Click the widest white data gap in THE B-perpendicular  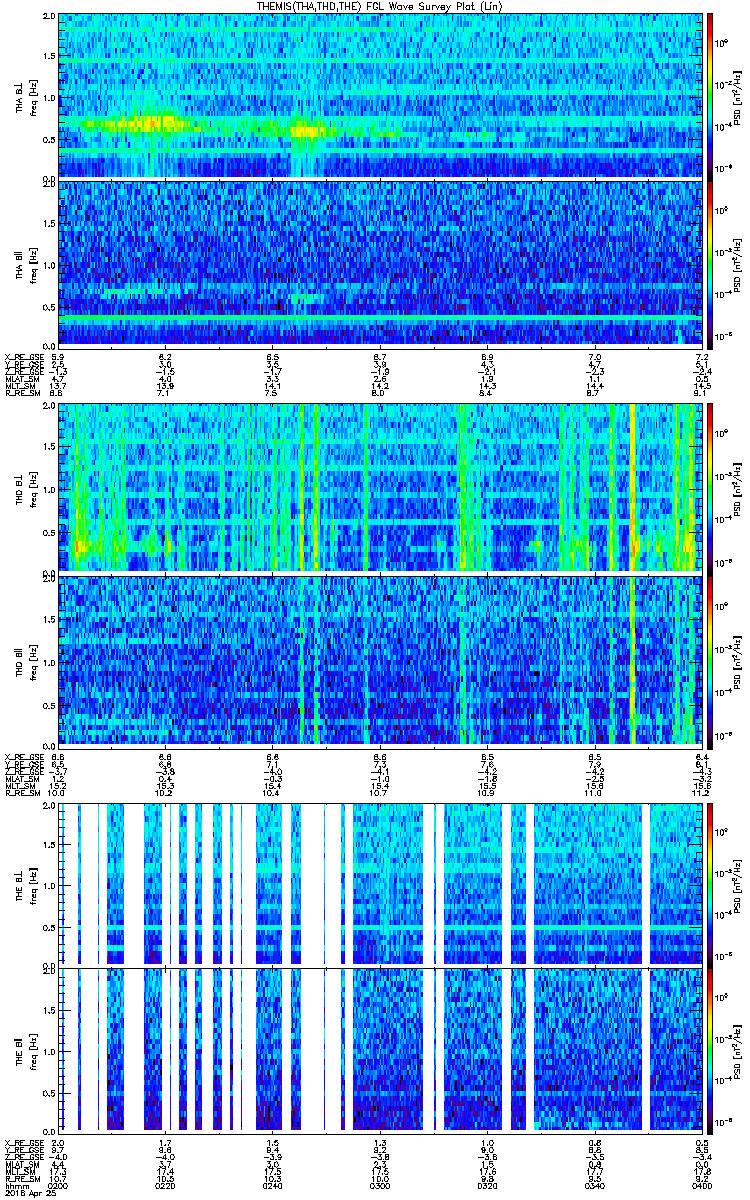312,882
